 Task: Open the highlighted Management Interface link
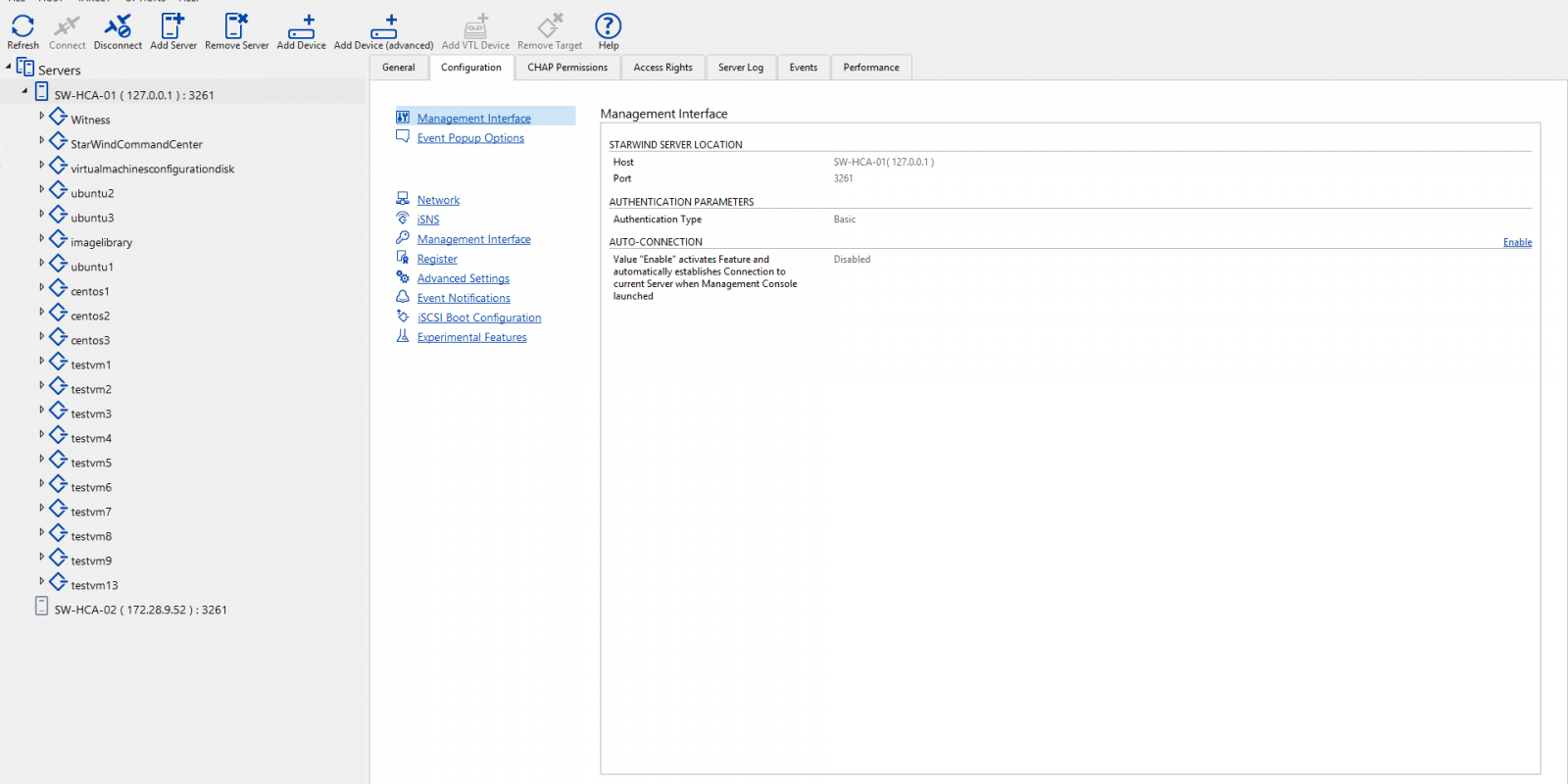click(x=474, y=118)
